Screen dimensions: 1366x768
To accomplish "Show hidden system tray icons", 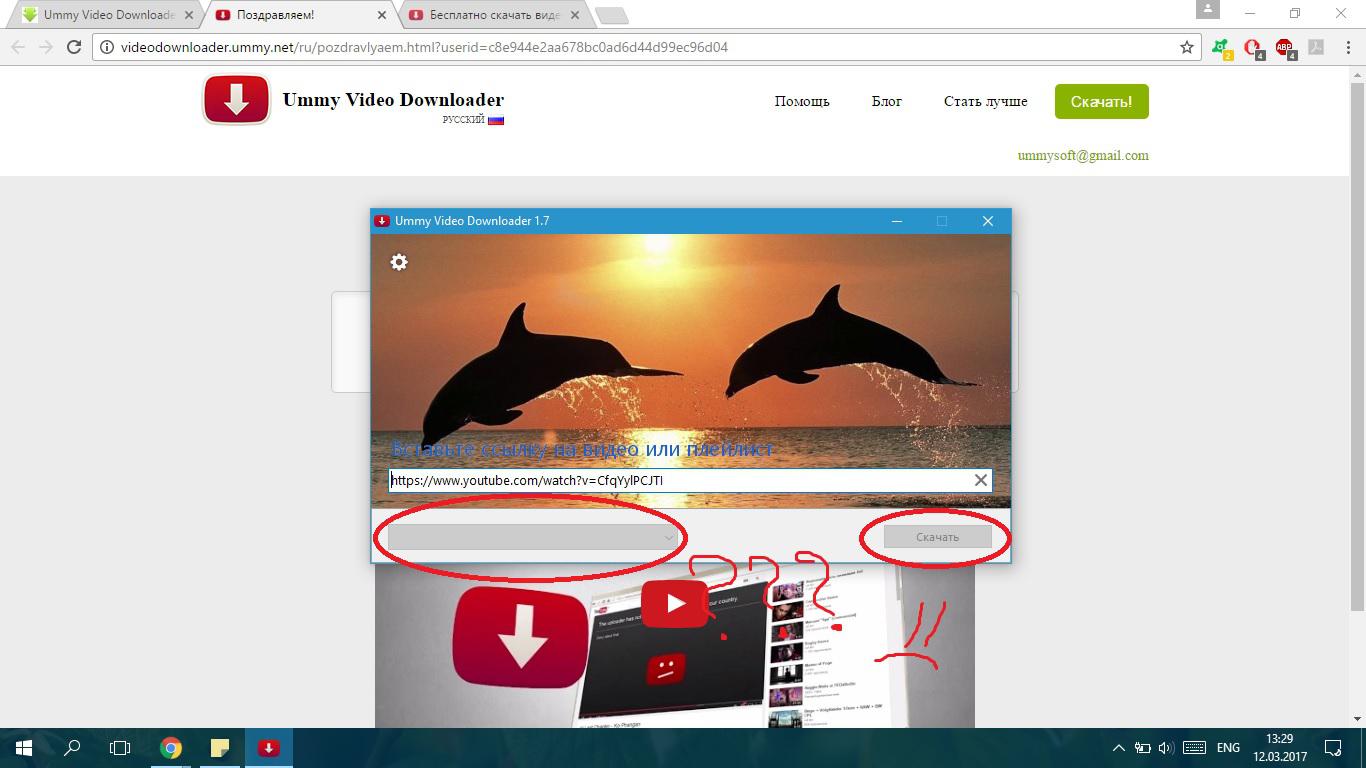I will (x=1119, y=747).
